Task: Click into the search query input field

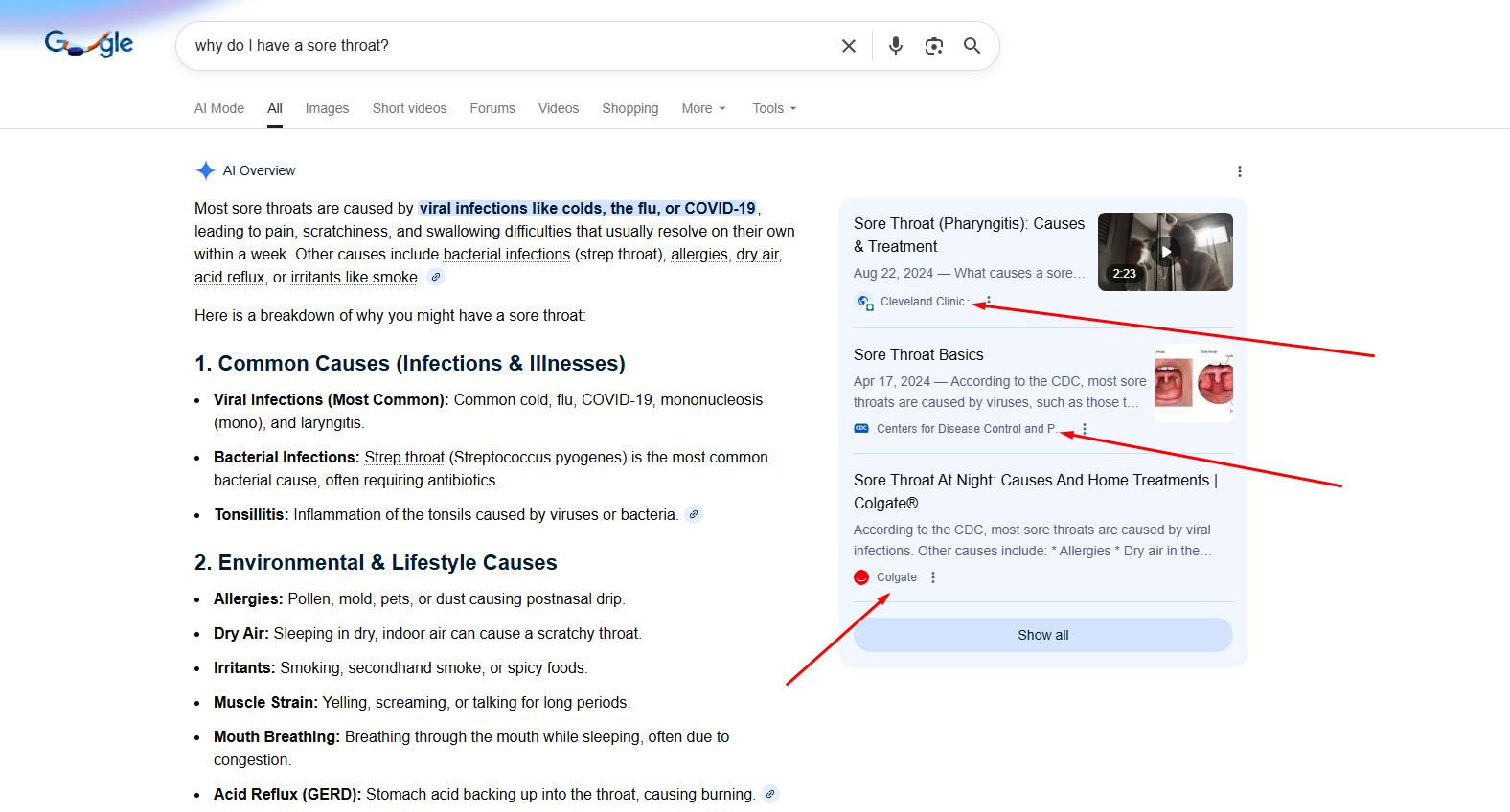Action: (x=508, y=46)
